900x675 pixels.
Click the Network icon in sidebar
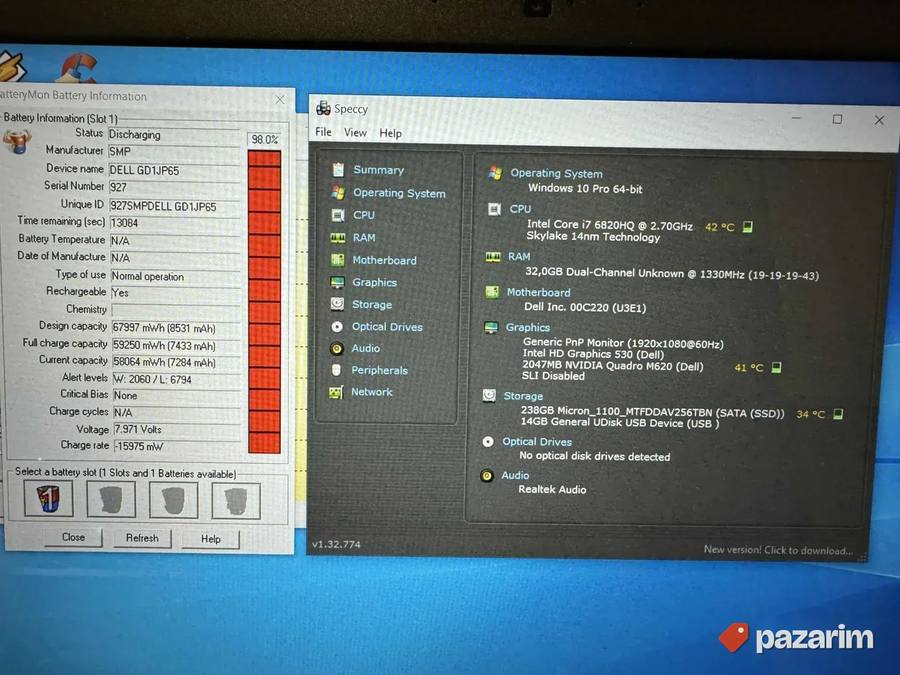(336, 391)
